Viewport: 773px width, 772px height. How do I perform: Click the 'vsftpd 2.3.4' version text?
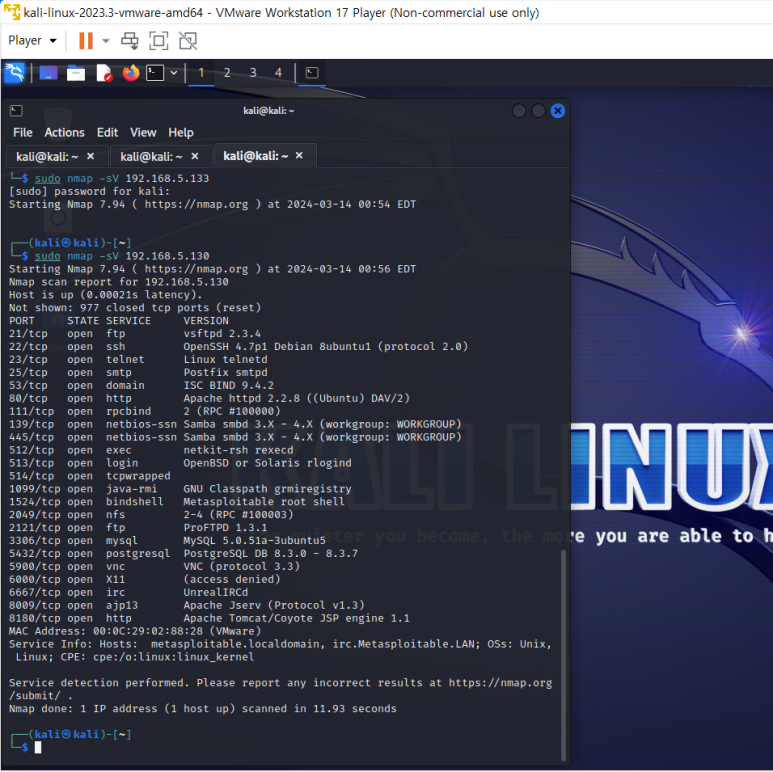click(222, 334)
